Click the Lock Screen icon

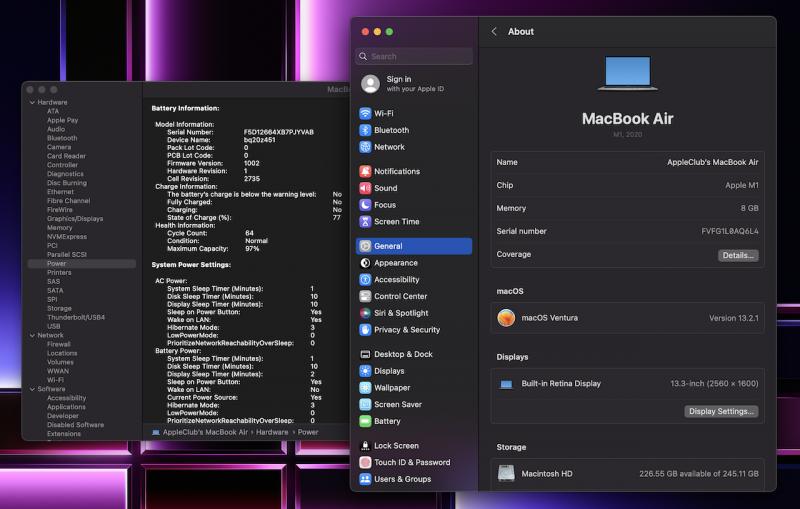pos(365,446)
